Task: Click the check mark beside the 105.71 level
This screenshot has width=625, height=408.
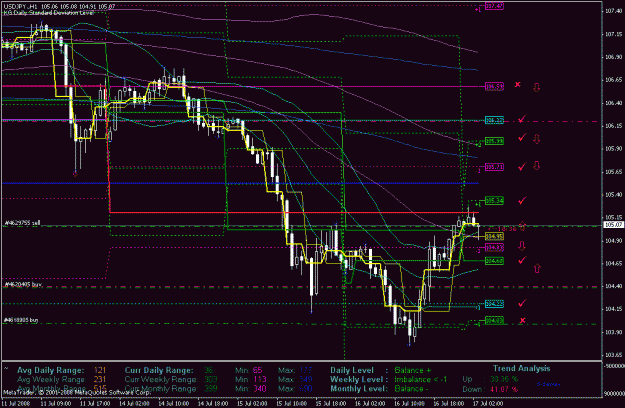Action: click(522, 166)
